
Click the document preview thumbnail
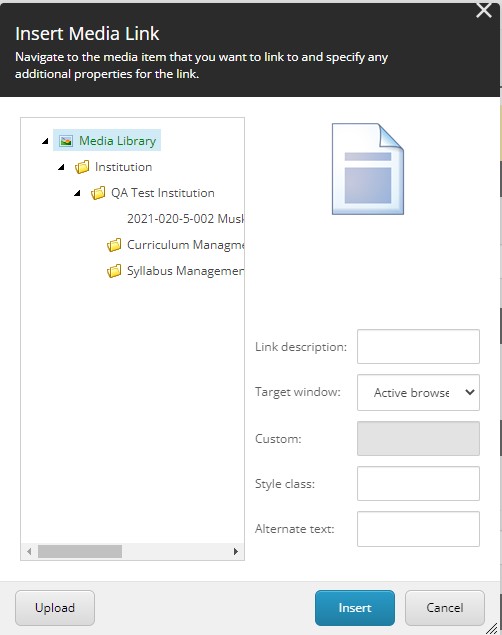tap(368, 169)
